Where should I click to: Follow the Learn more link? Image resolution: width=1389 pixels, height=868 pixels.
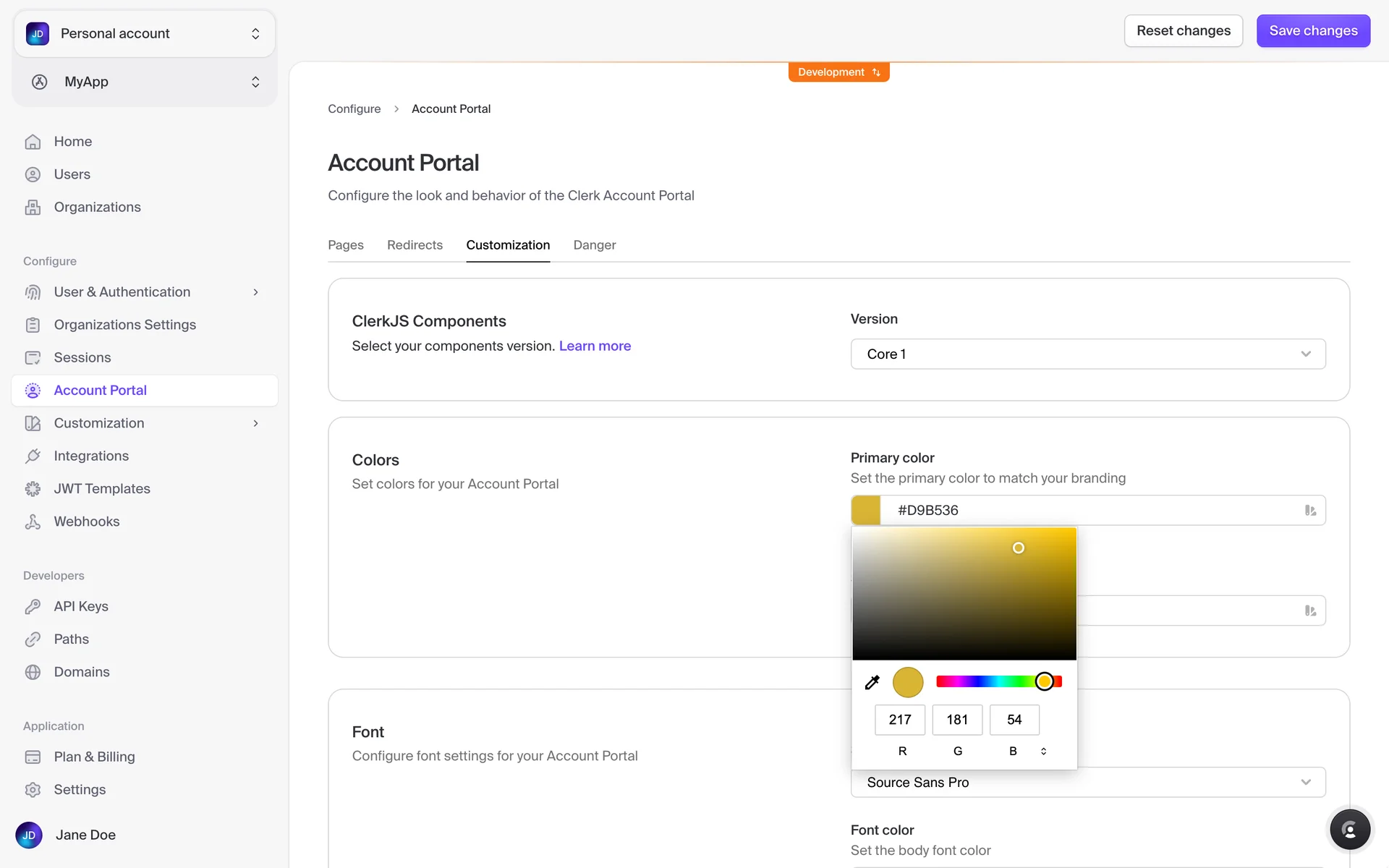(x=595, y=346)
